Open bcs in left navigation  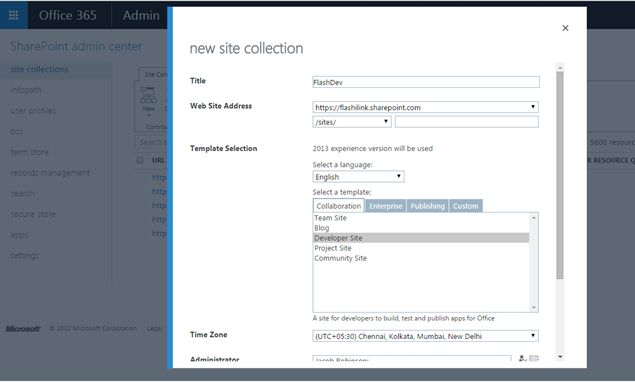tap(17, 131)
